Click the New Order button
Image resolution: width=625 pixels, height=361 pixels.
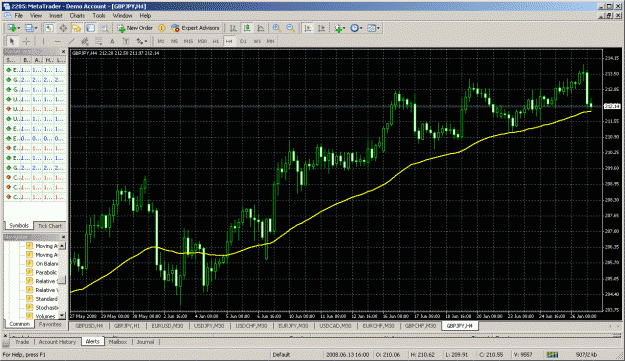tap(135, 28)
